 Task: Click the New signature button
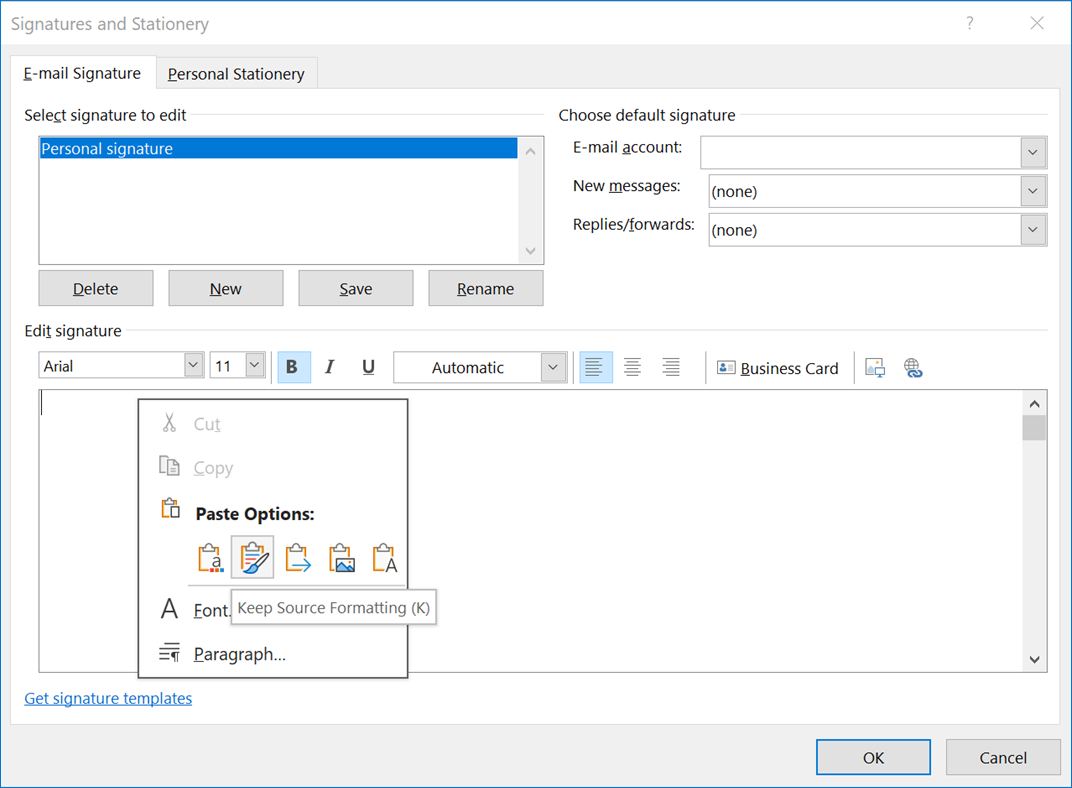[226, 288]
